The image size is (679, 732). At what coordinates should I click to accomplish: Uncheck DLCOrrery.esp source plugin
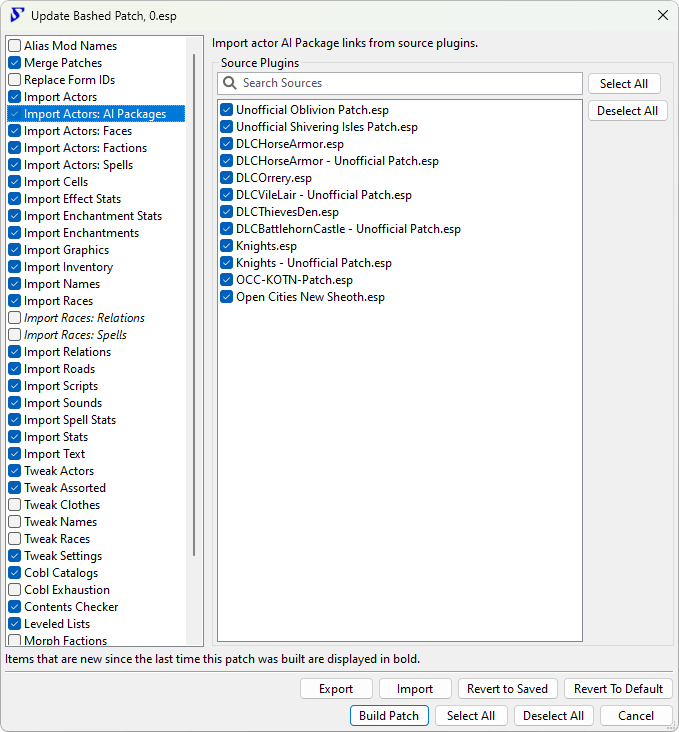pyautogui.click(x=226, y=178)
